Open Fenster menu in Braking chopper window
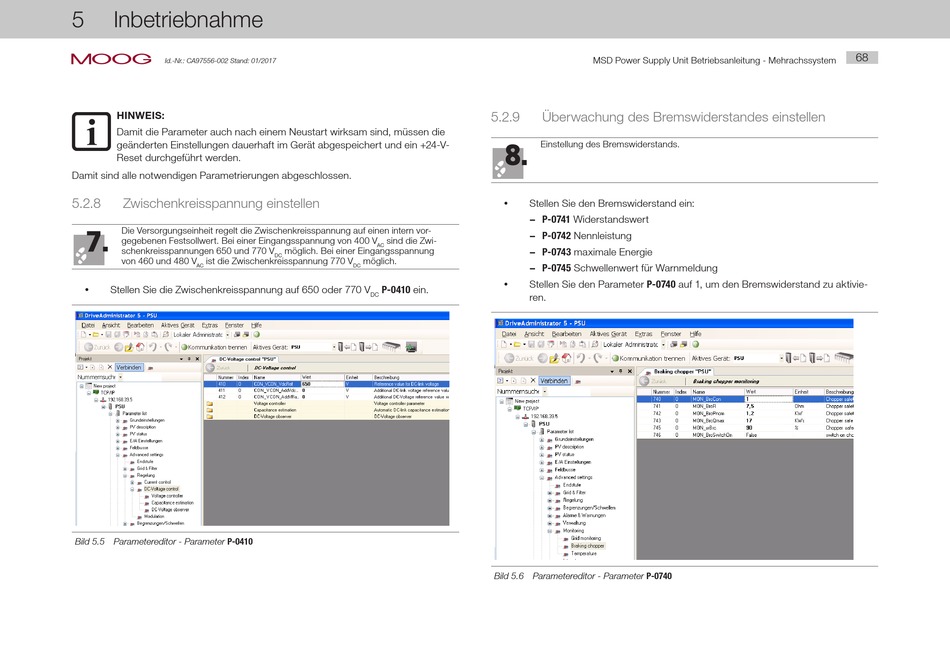This screenshot has height=672, width=950. 670,334
